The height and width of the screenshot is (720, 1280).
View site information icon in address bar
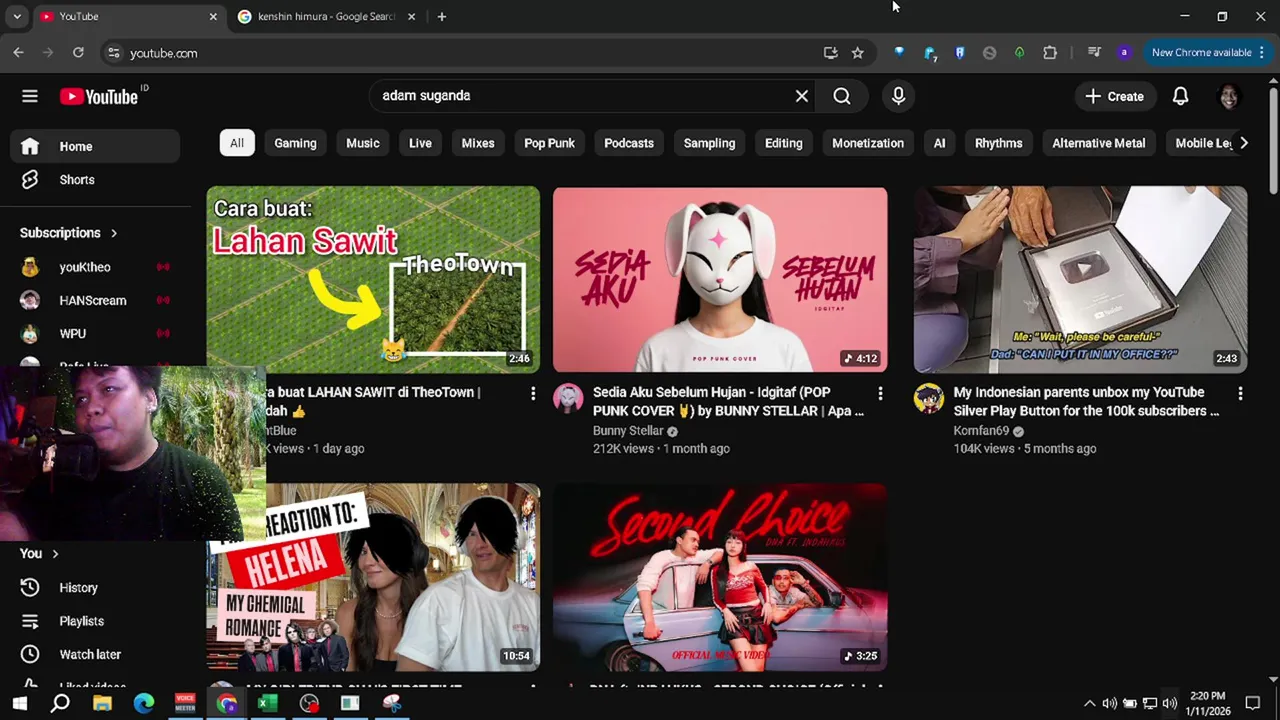pos(113,53)
